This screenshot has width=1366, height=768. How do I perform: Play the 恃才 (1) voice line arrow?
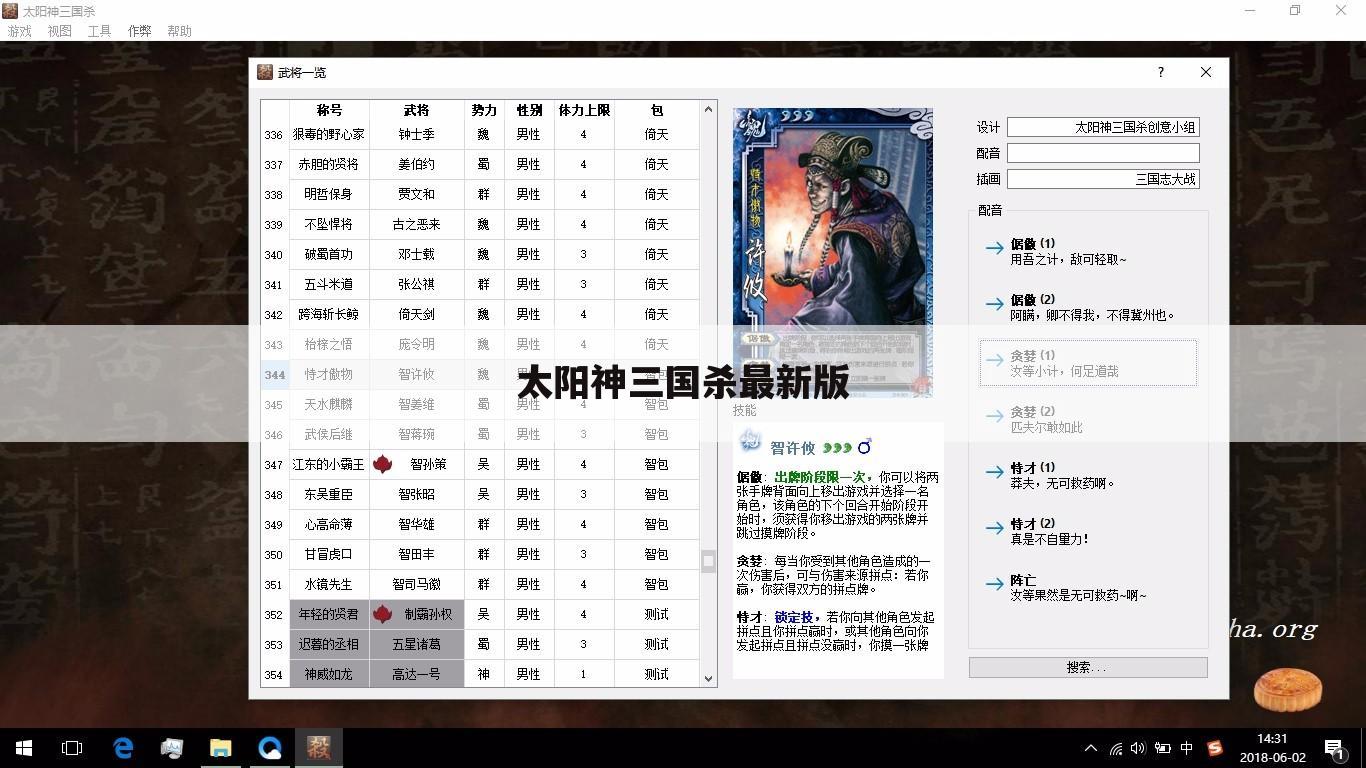pyautogui.click(x=994, y=472)
